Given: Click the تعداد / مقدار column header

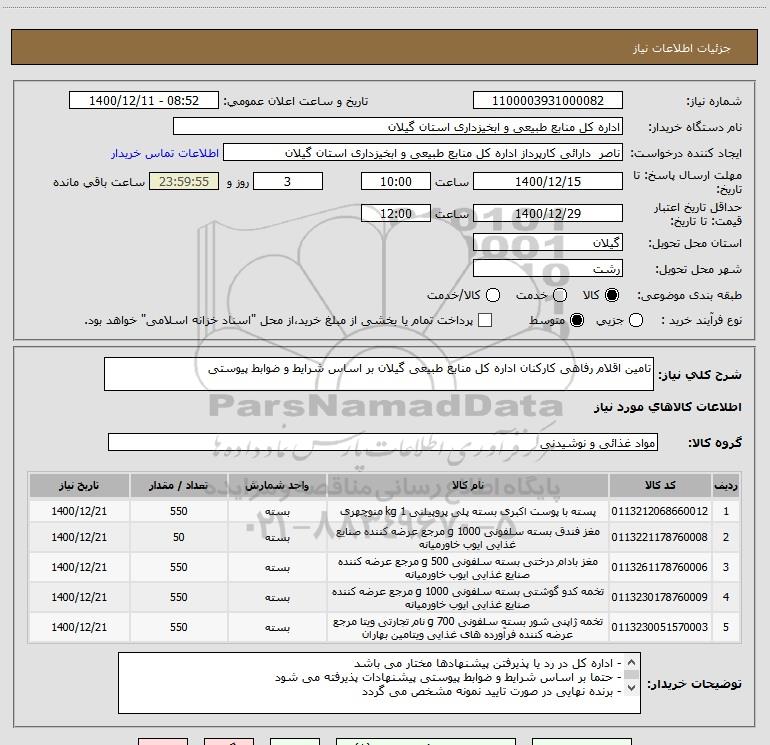Looking at the screenshot, I should pos(178,485).
